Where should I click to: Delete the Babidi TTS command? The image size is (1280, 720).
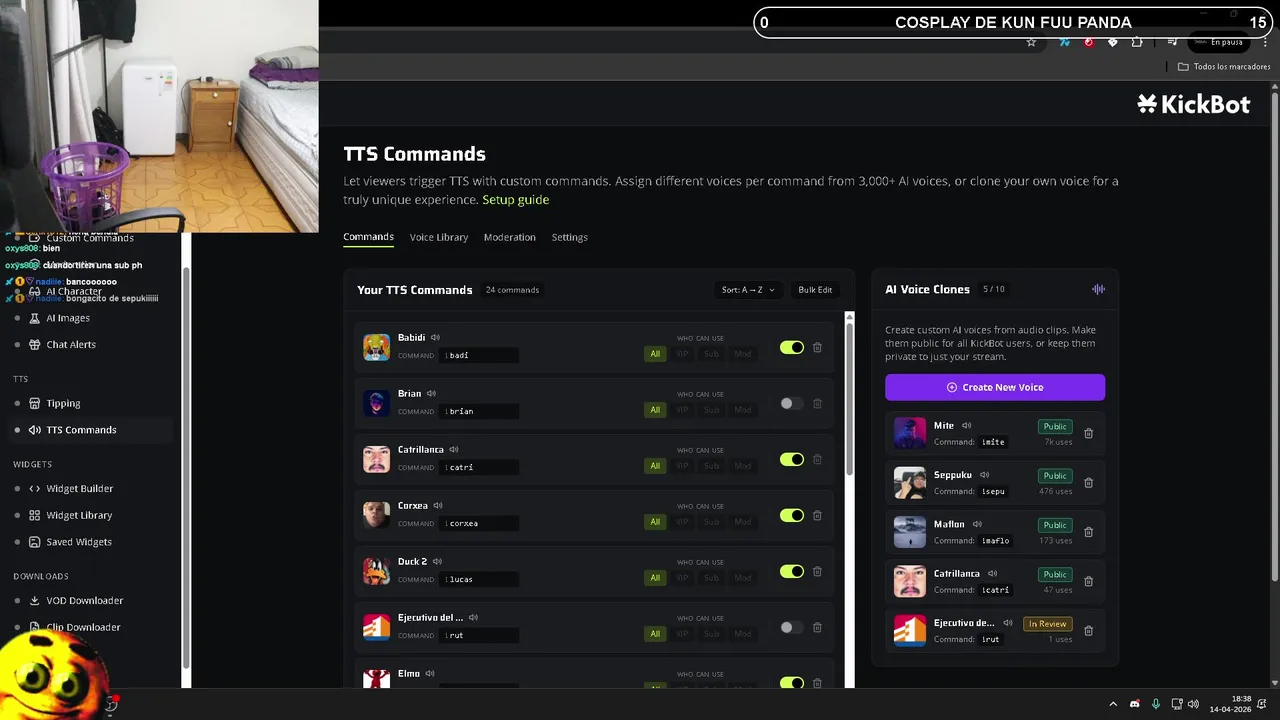point(817,347)
